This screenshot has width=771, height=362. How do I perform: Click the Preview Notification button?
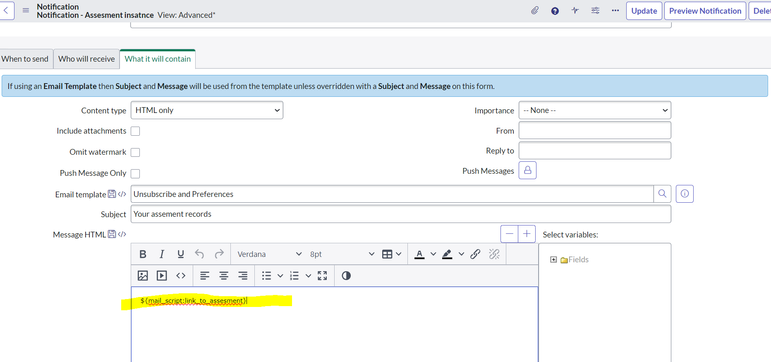(x=705, y=11)
